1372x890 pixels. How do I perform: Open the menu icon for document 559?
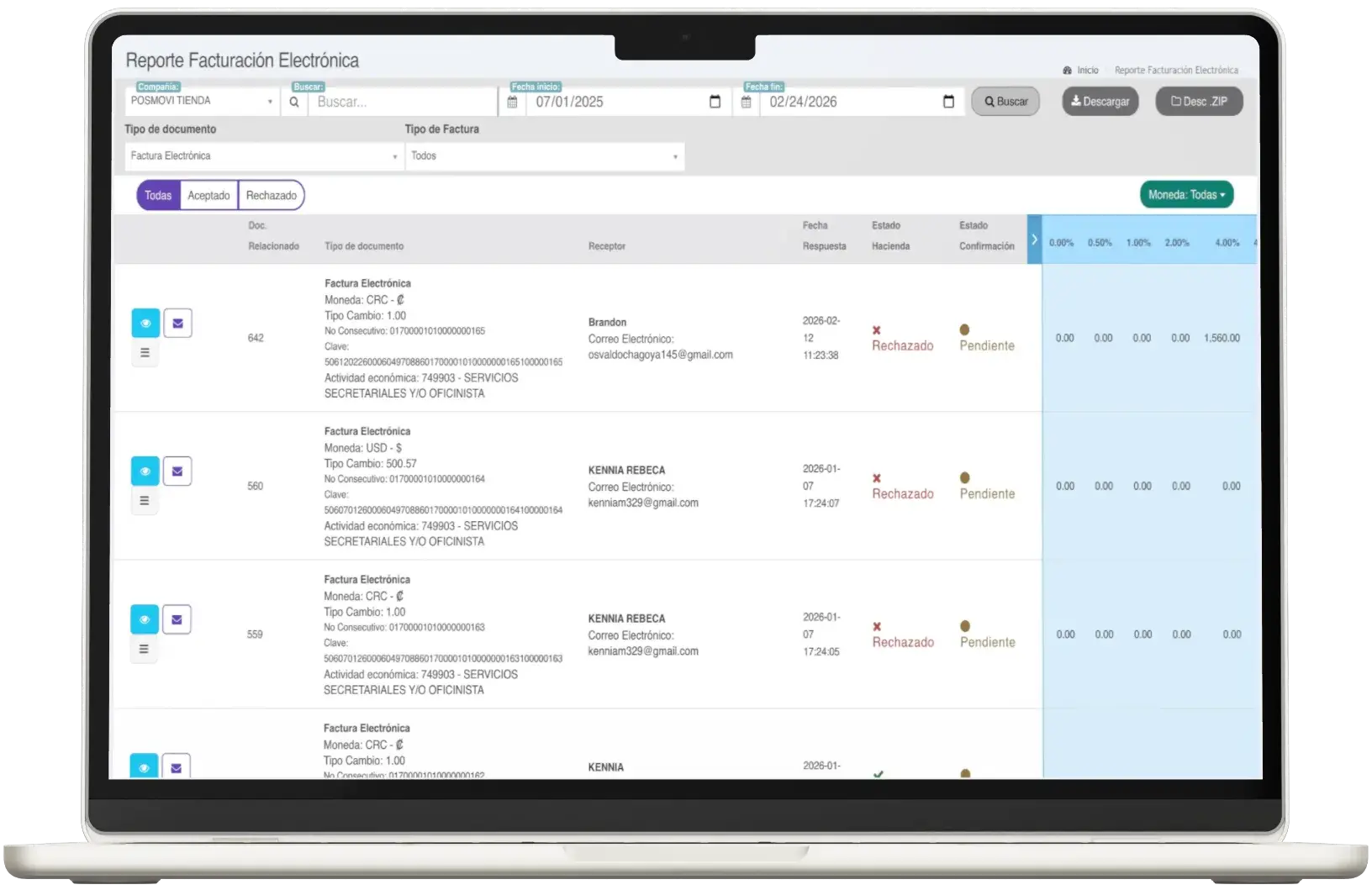pyautogui.click(x=144, y=650)
